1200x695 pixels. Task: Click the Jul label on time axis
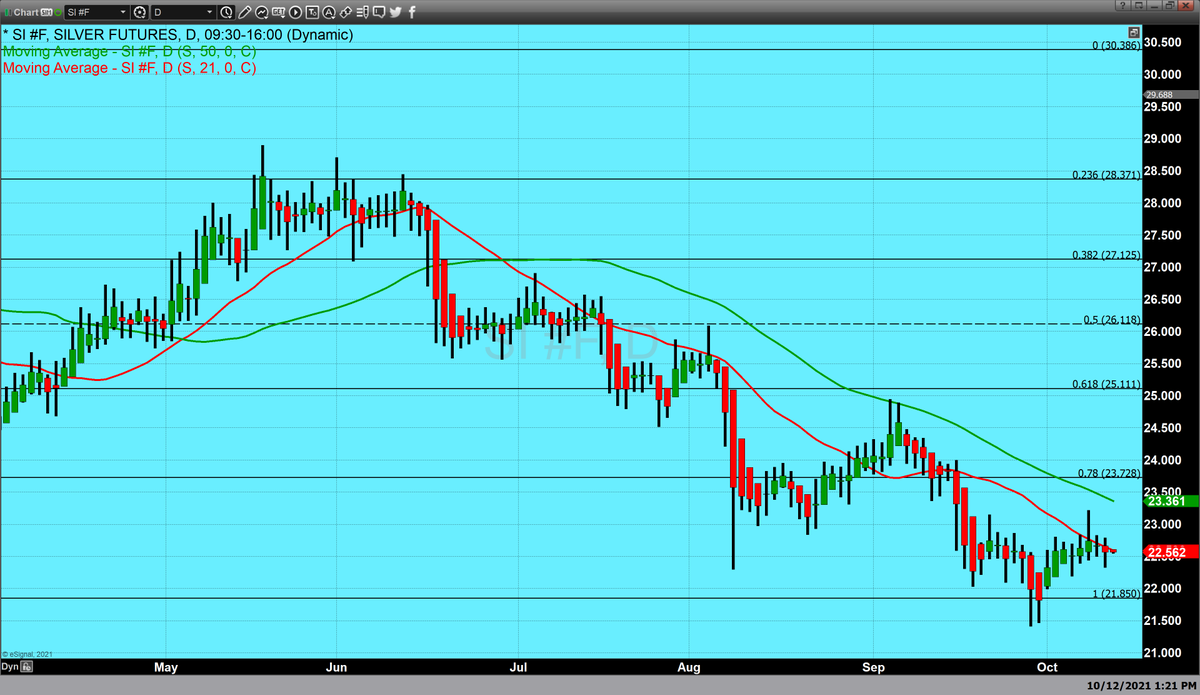(x=519, y=665)
